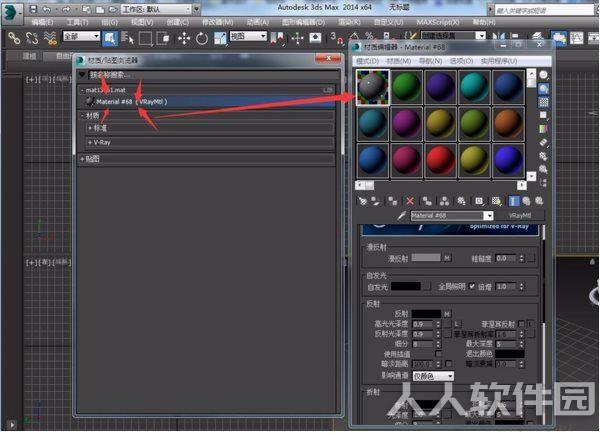This screenshot has width=600, height=434.
Task: Open Material Editor's navigation (N) menu
Action: 430,61
